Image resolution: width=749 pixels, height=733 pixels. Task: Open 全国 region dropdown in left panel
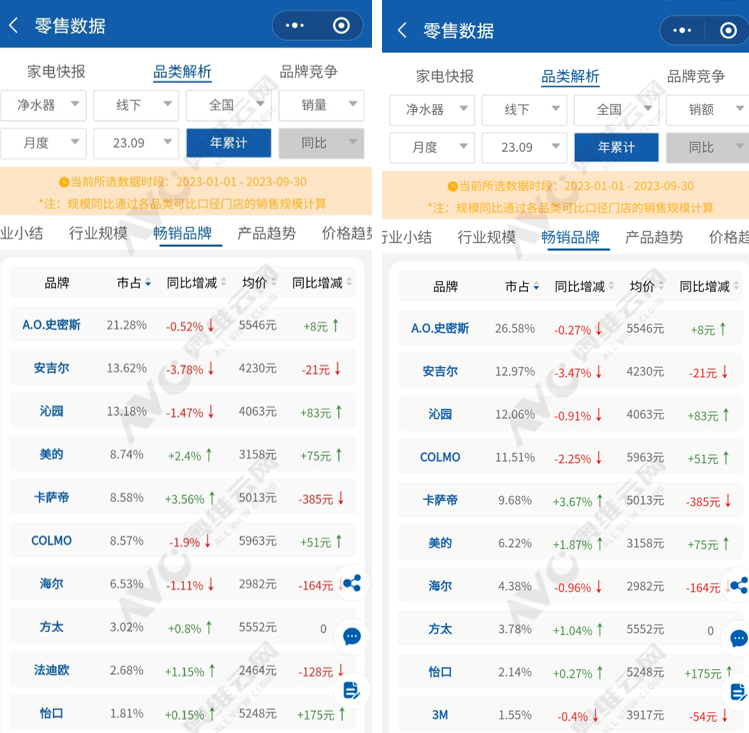point(229,105)
